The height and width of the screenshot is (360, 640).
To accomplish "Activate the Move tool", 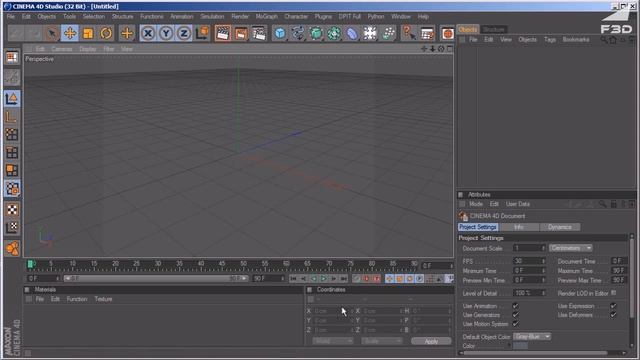I will tap(70, 33).
